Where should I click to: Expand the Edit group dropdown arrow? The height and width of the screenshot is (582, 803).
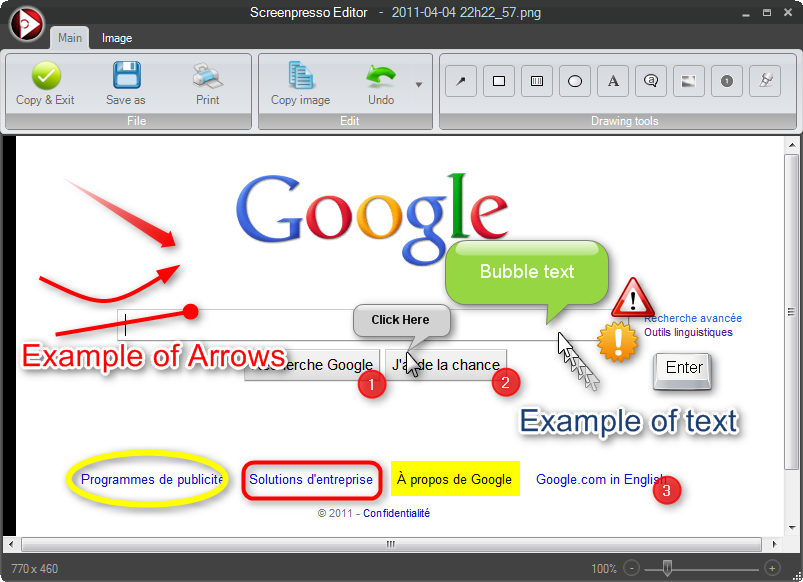[x=419, y=85]
